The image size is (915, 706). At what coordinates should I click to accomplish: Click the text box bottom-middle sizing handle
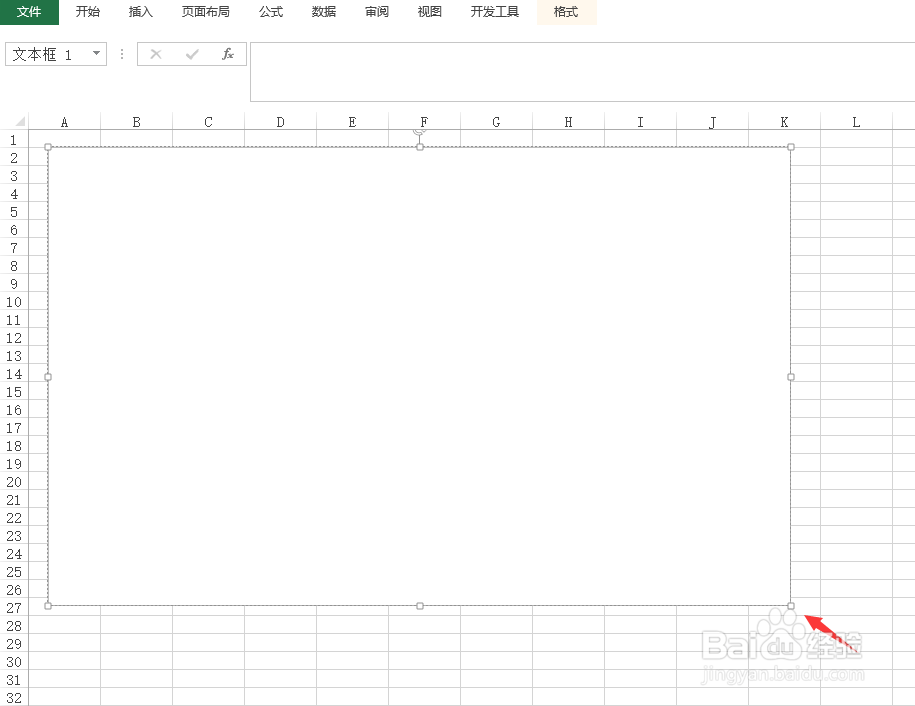click(420, 606)
